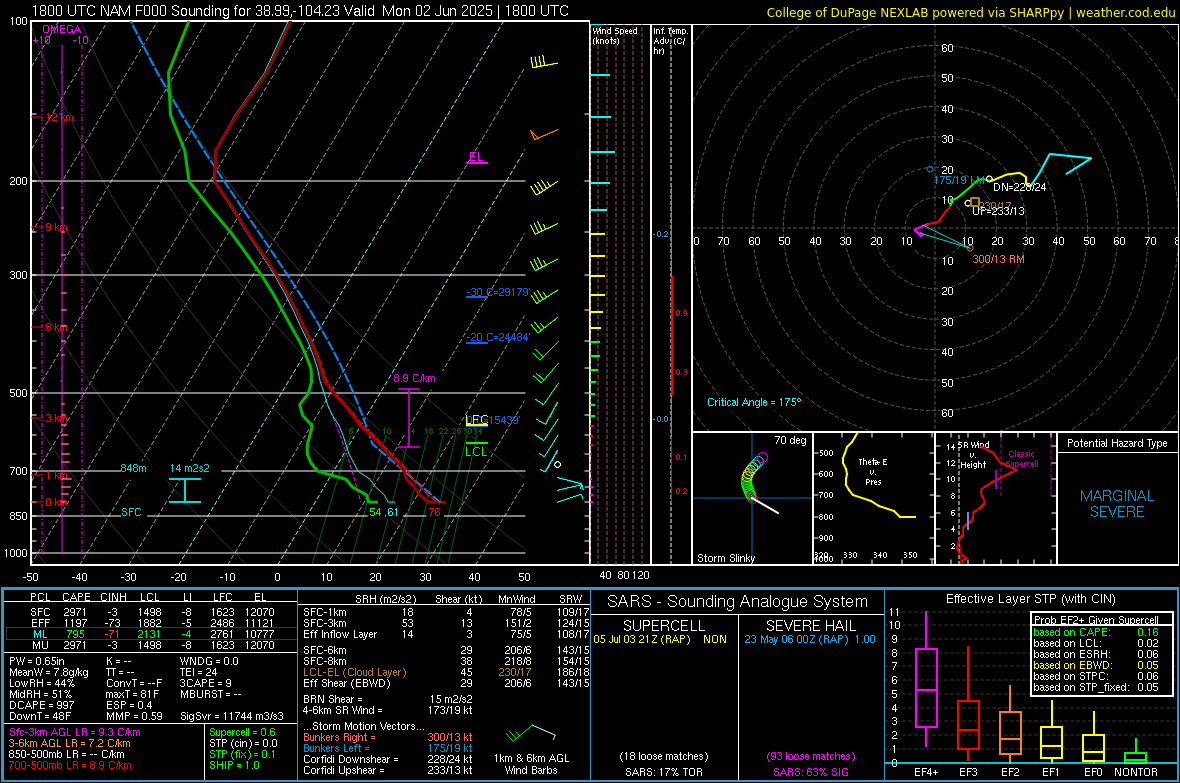This screenshot has height=783, width=1180.
Task: Click the 12 km height marker
Action: pos(59,117)
